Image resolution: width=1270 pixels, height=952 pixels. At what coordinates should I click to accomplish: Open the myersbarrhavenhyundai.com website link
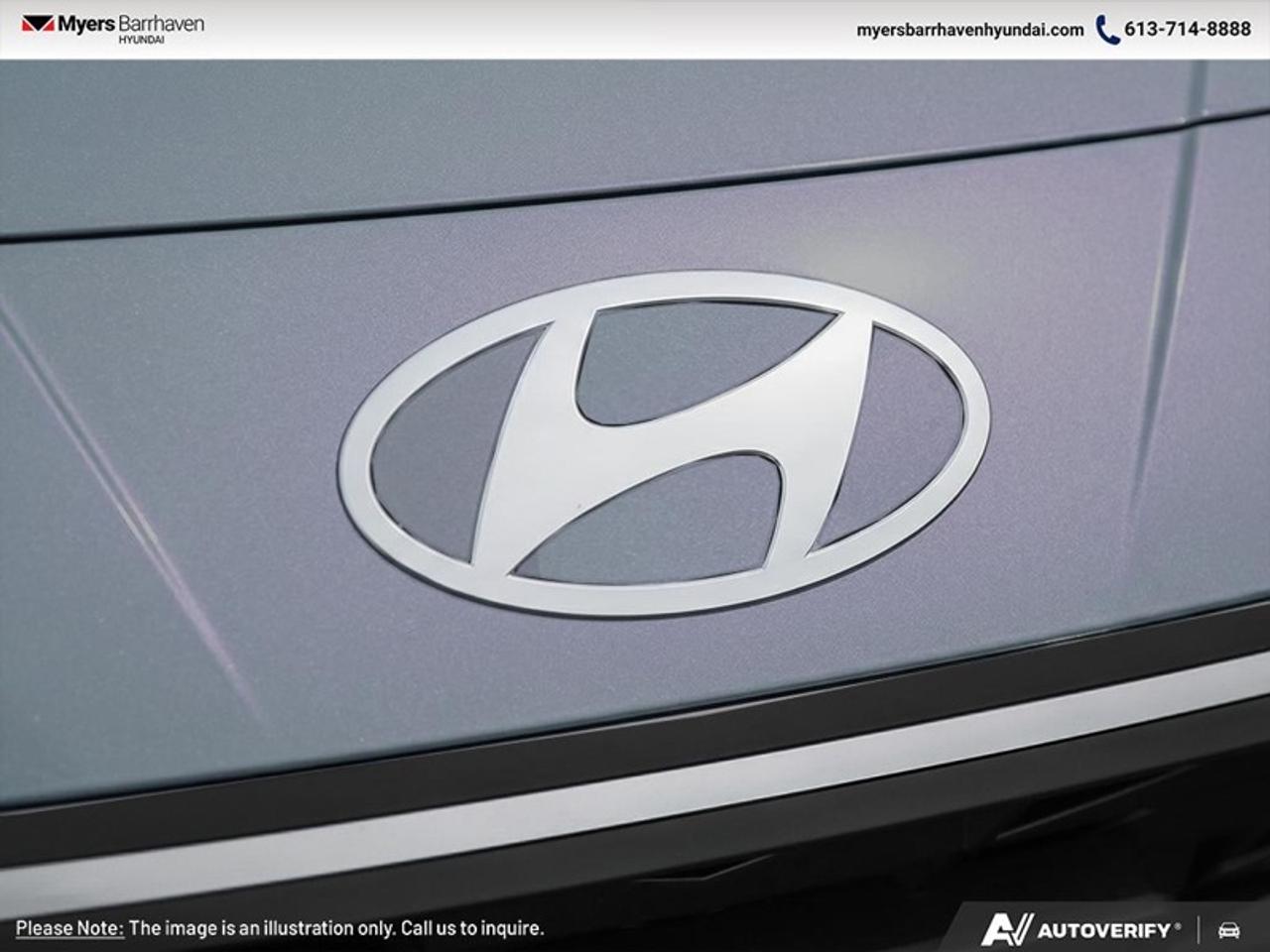click(x=969, y=30)
